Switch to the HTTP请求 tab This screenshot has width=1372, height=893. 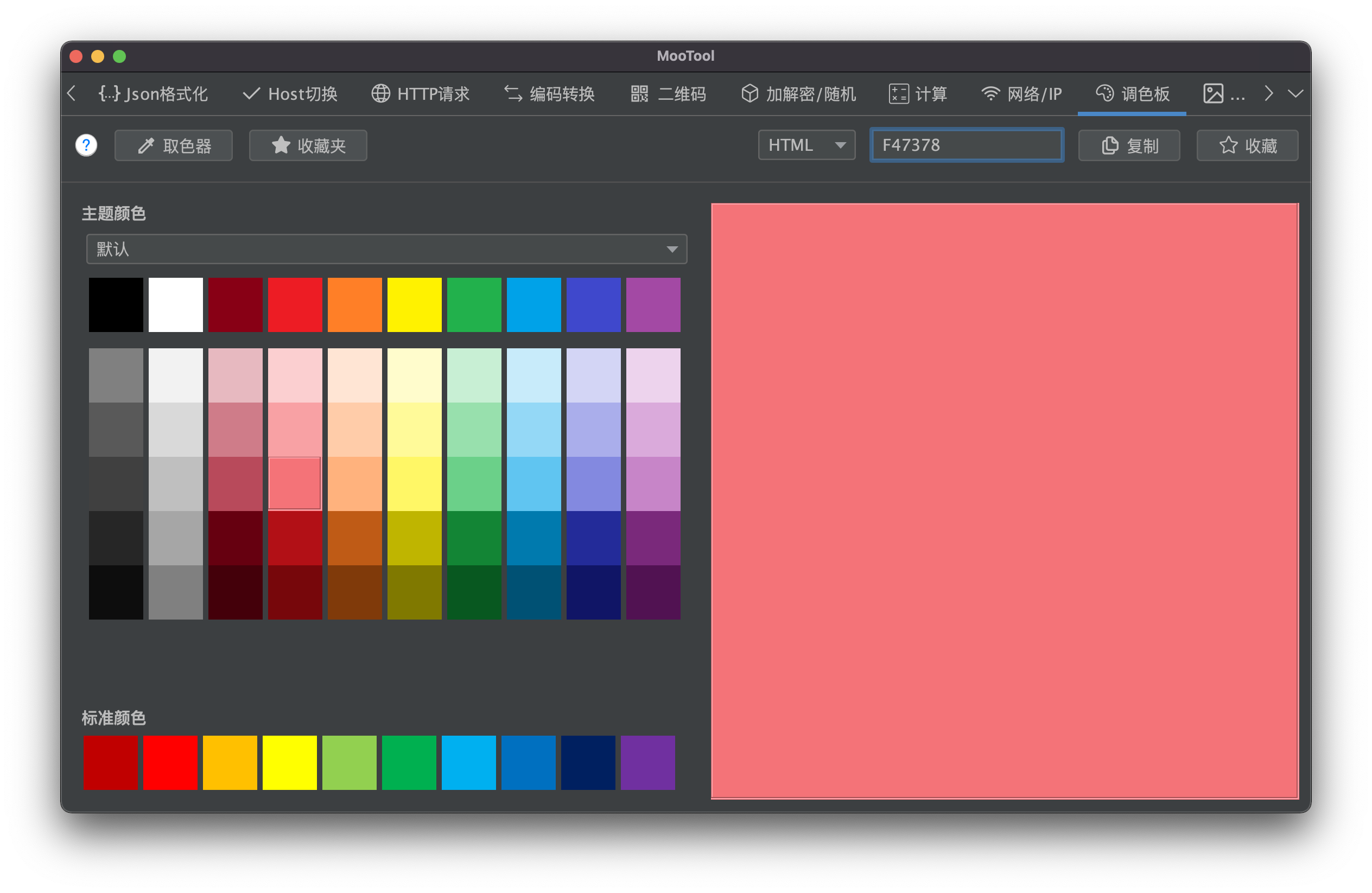point(420,93)
